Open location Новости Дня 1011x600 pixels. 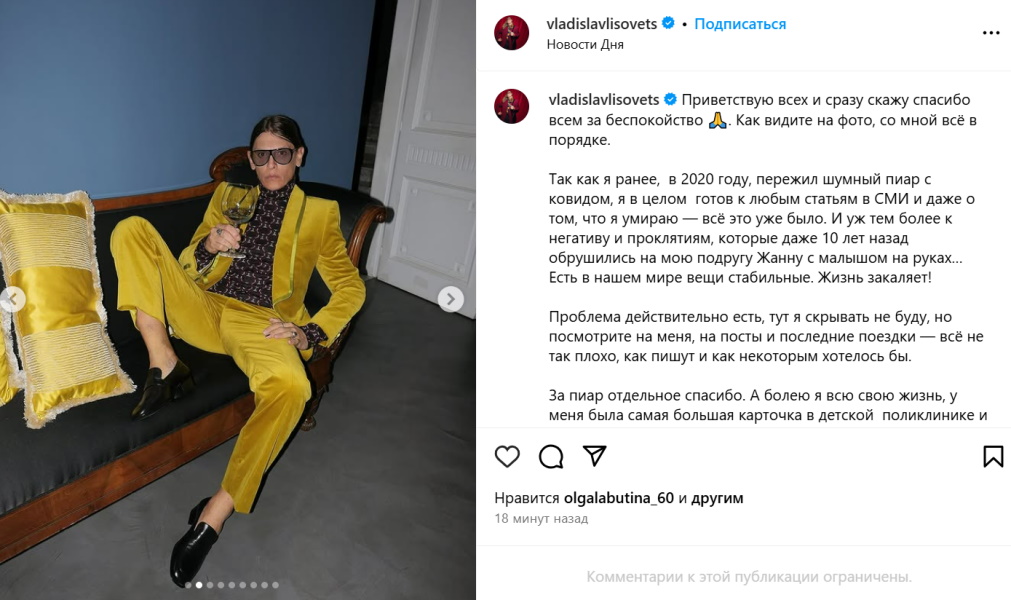point(585,44)
